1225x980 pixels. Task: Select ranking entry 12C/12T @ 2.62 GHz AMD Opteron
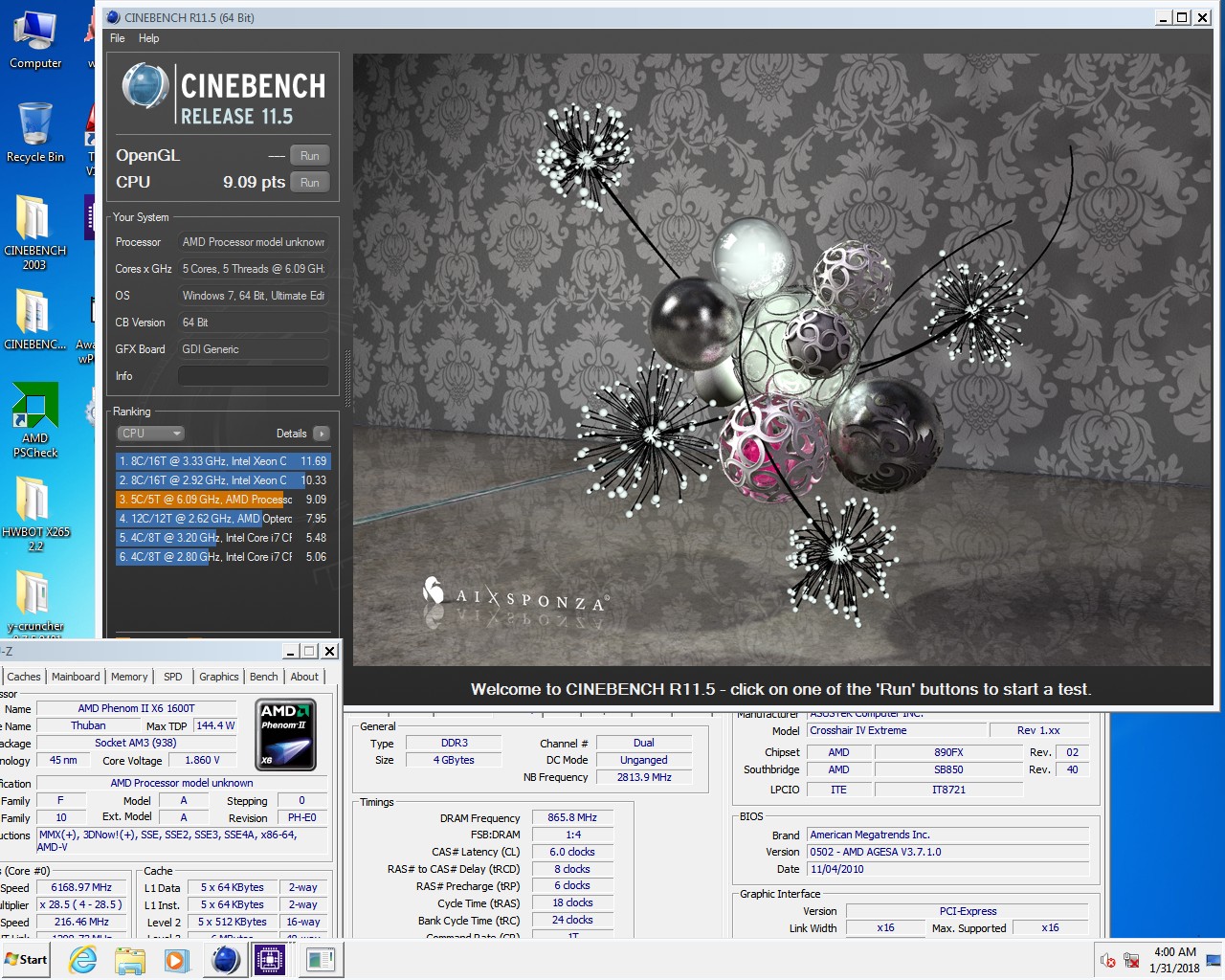click(222, 519)
